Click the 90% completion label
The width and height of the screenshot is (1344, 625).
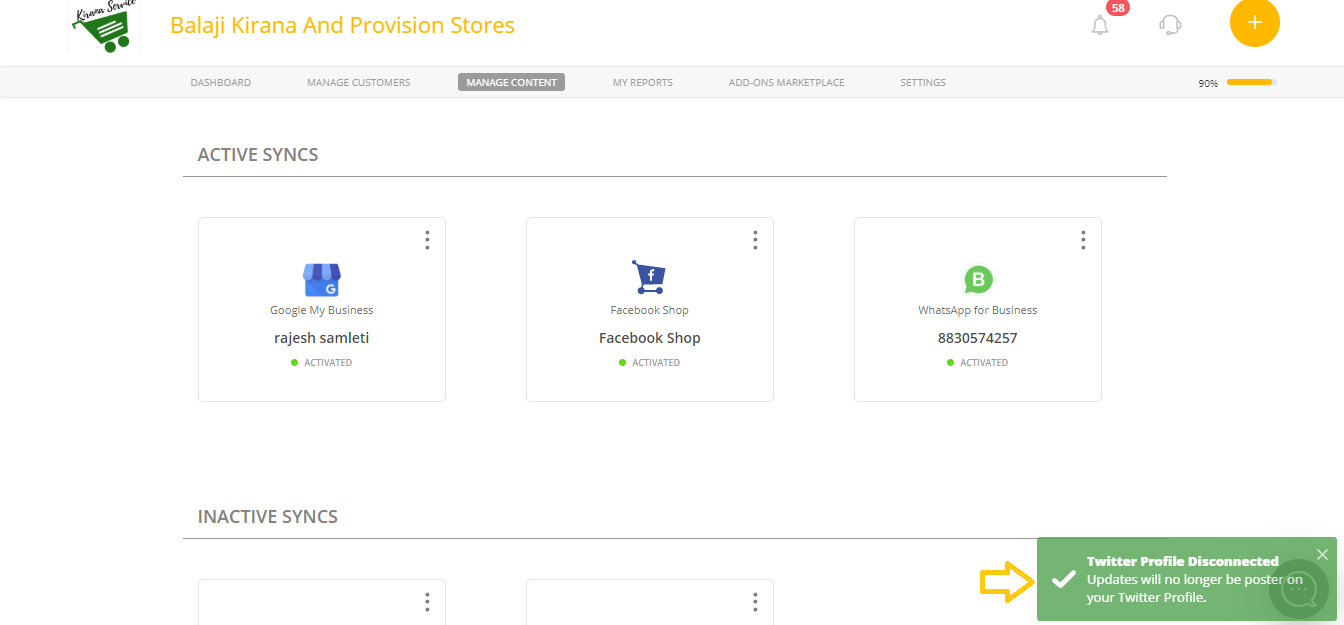1208,83
